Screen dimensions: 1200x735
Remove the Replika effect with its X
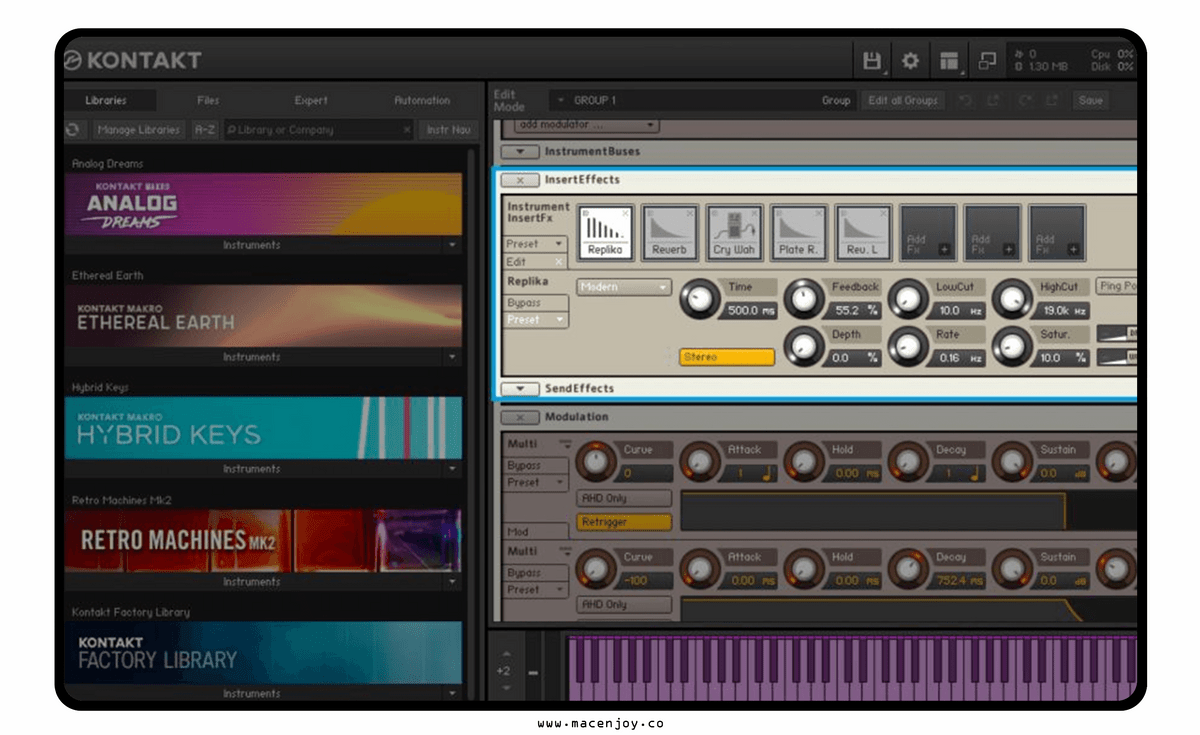(x=626, y=213)
